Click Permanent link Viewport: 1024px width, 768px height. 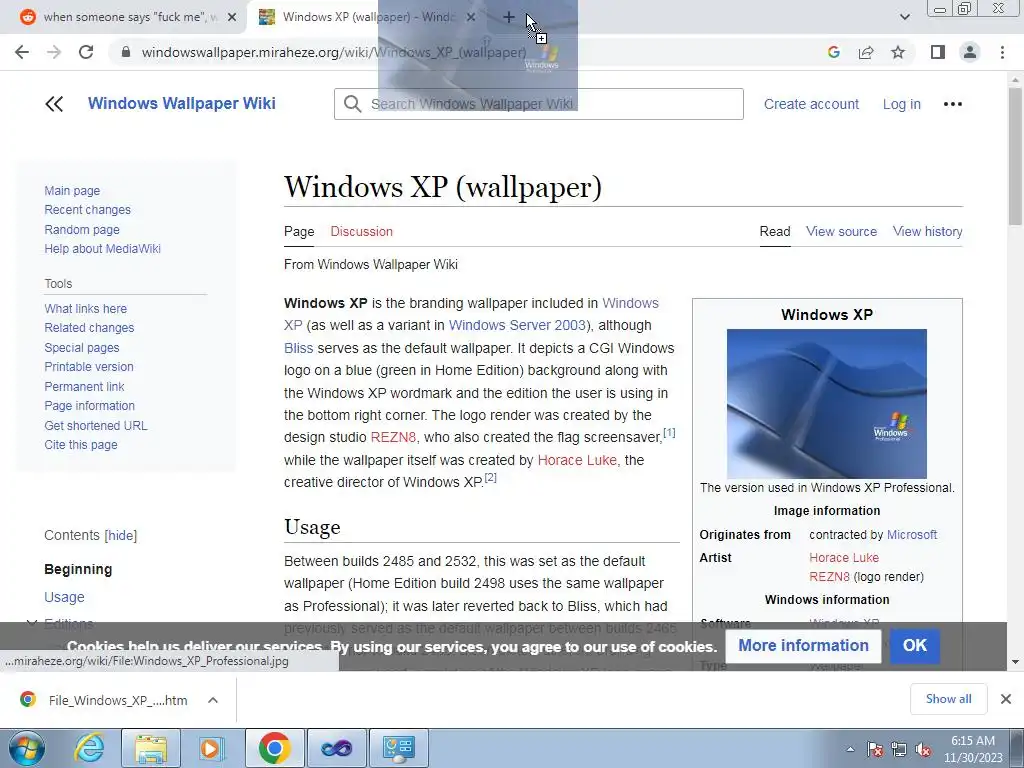[84, 387]
